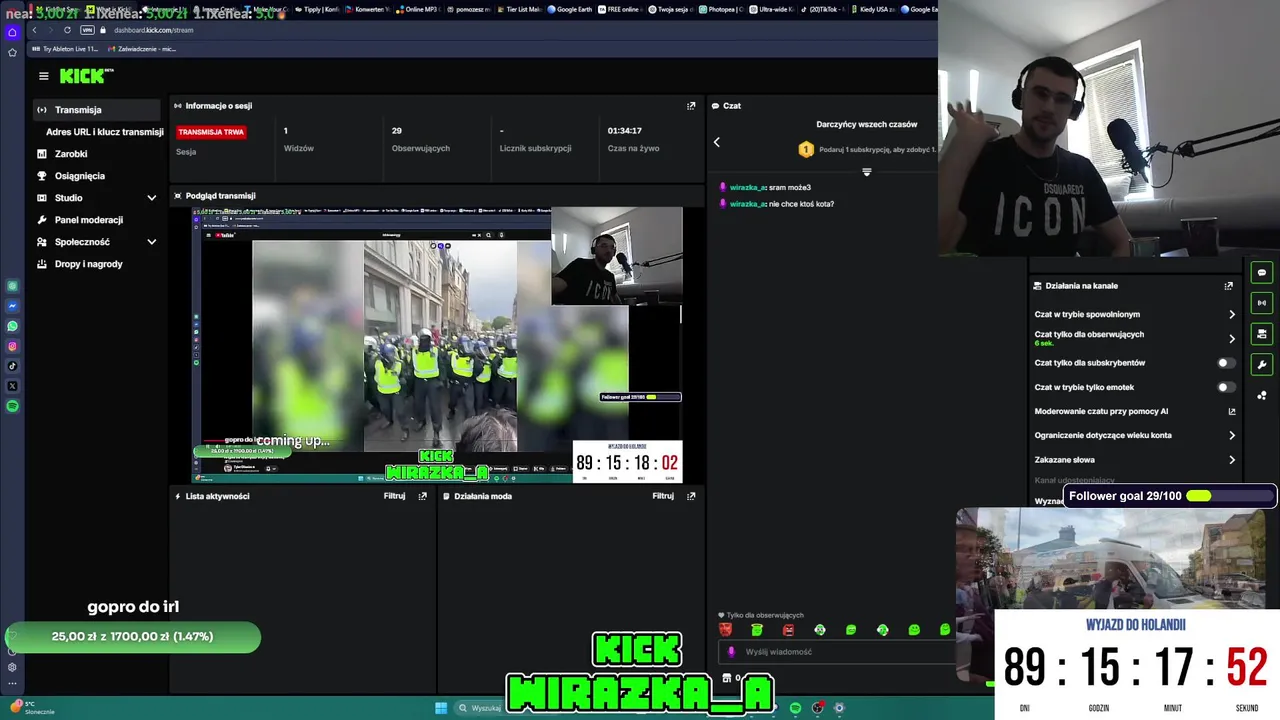Screen dimensions: 1280x720
Task: Open Czat w trybie spowolnionym settings
Action: coord(1135,314)
